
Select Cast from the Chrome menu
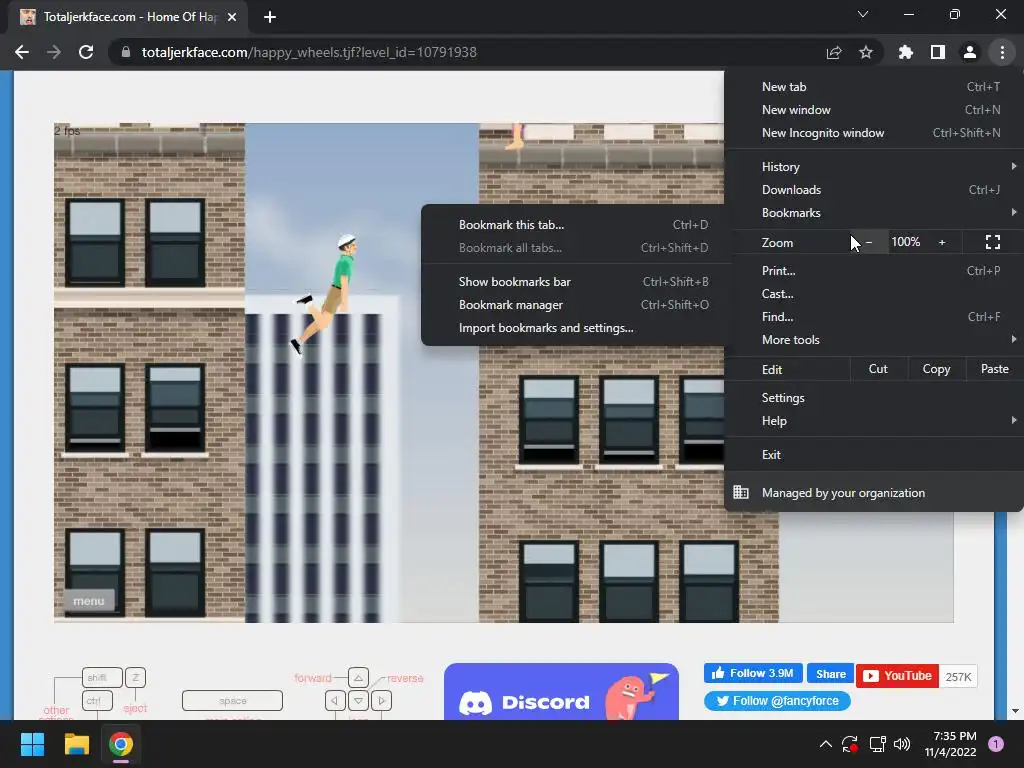pos(874,293)
